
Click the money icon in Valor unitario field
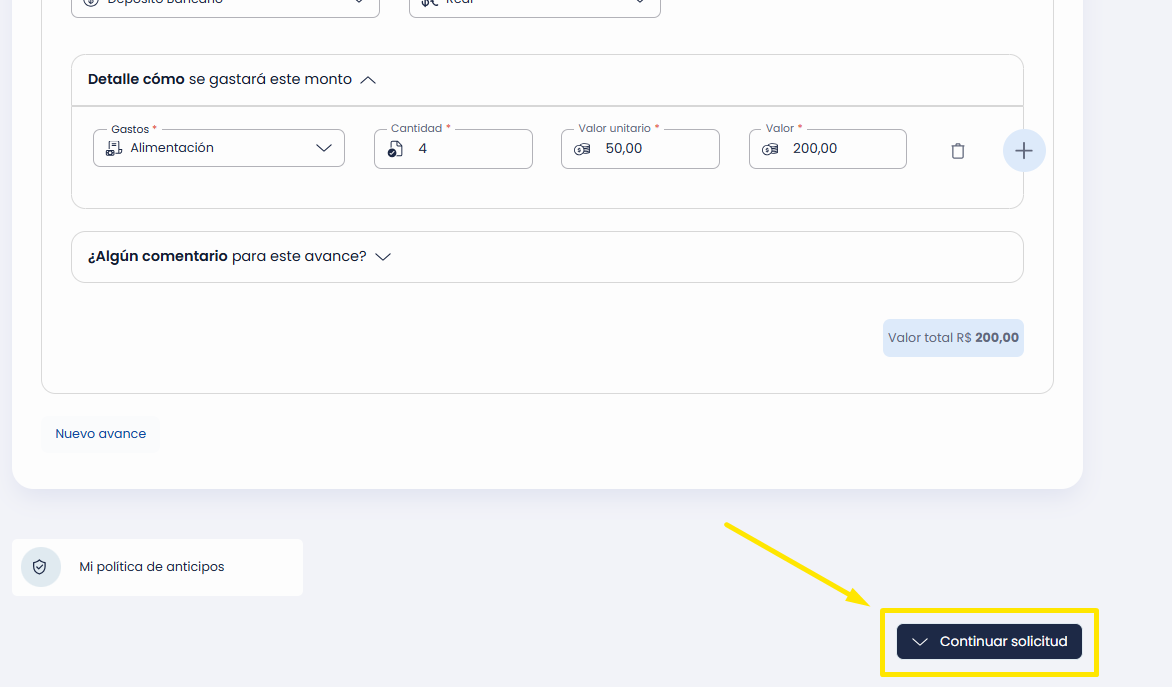[x=582, y=150]
